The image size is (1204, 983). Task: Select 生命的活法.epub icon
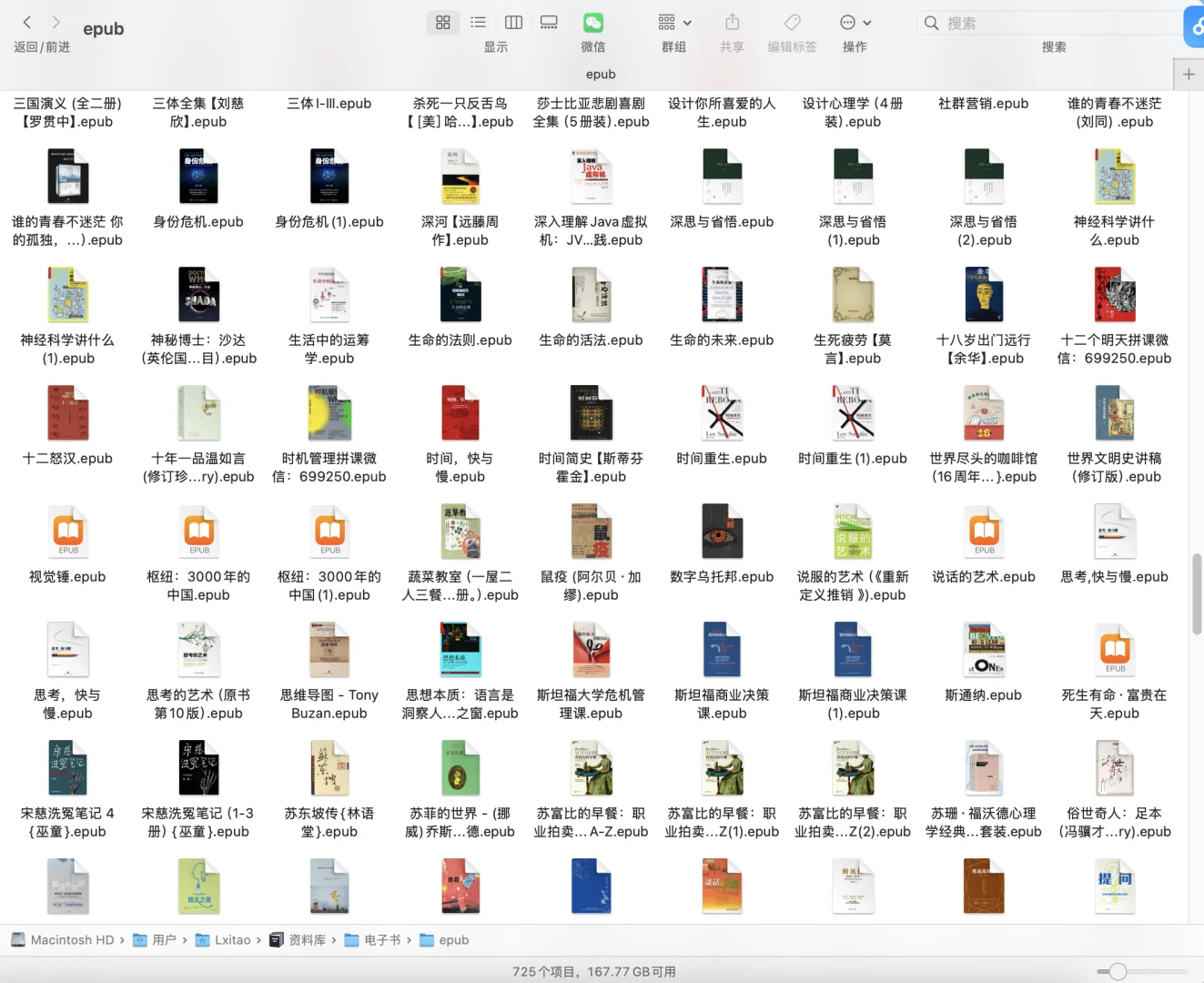point(592,294)
